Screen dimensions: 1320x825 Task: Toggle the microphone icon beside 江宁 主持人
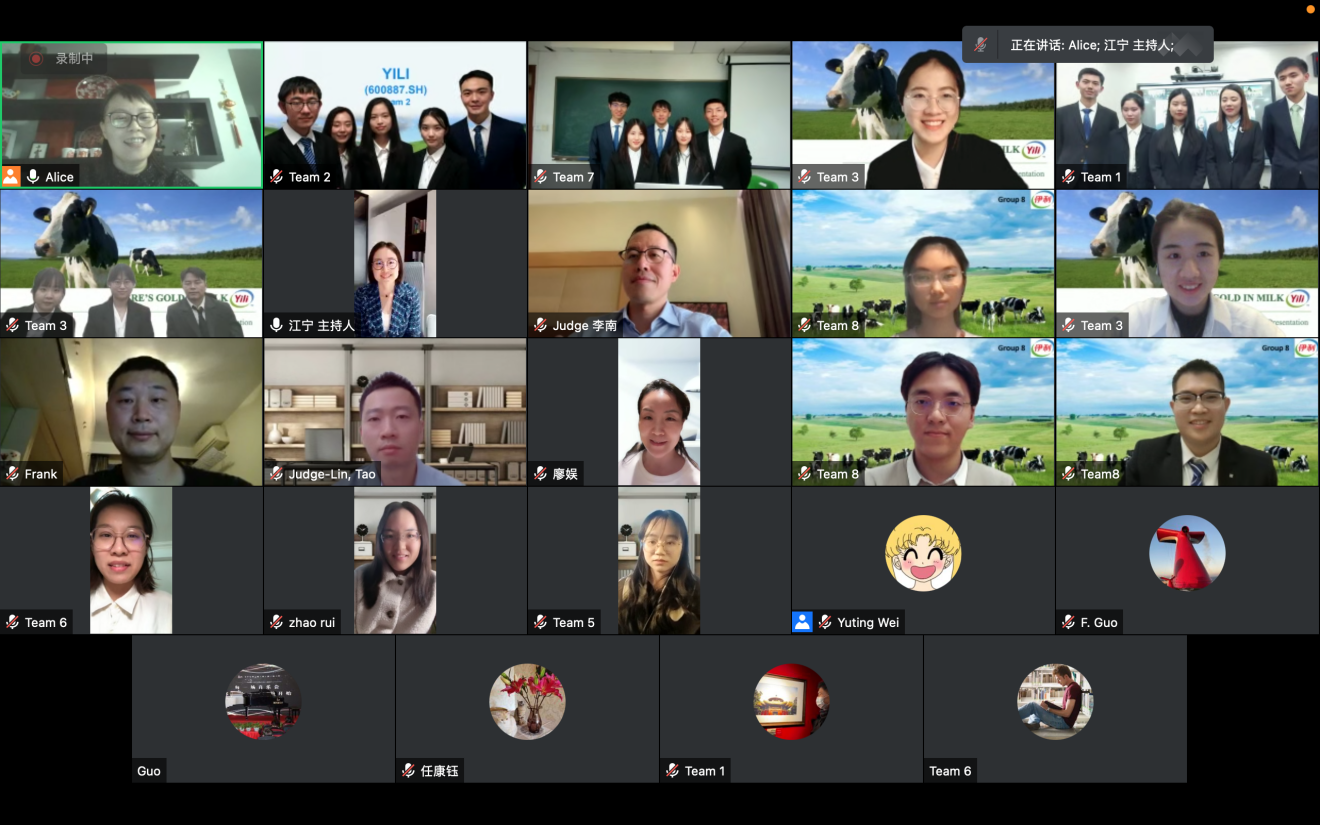[x=276, y=325]
